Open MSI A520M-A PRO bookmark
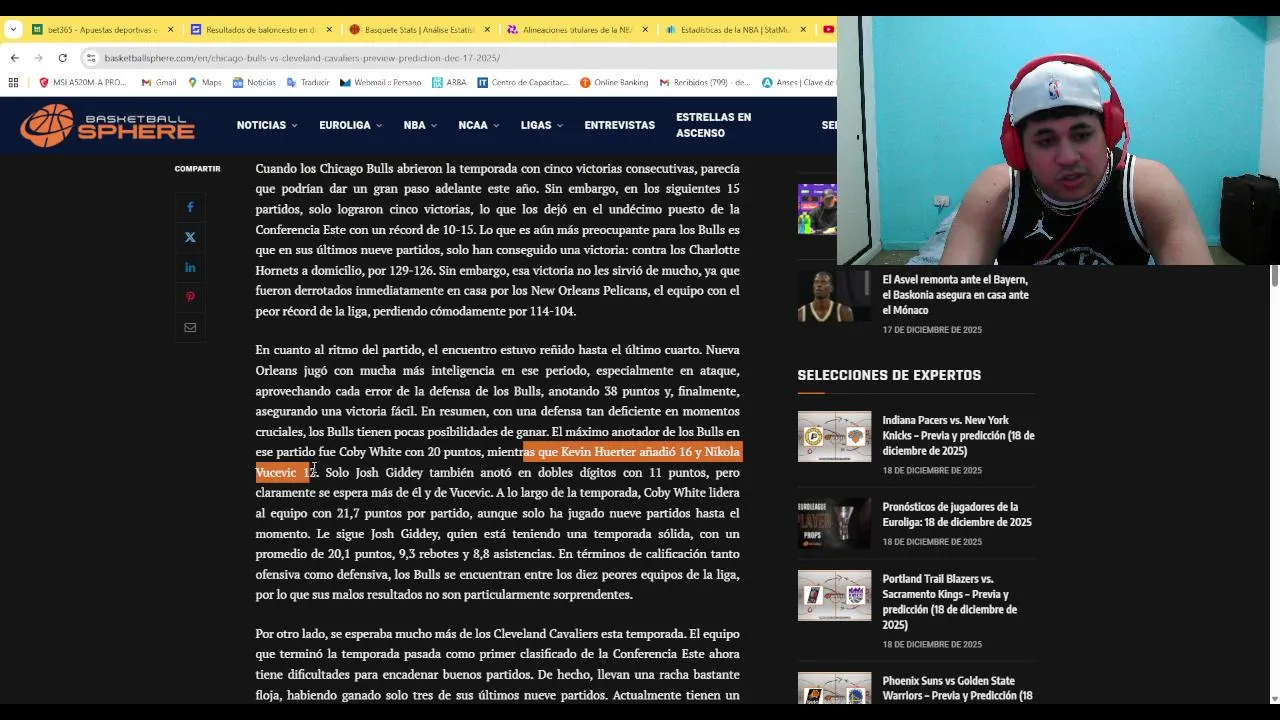 [x=83, y=82]
